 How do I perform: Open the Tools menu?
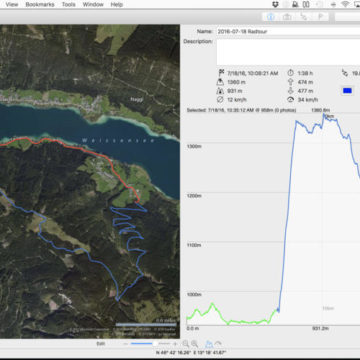(68, 4)
